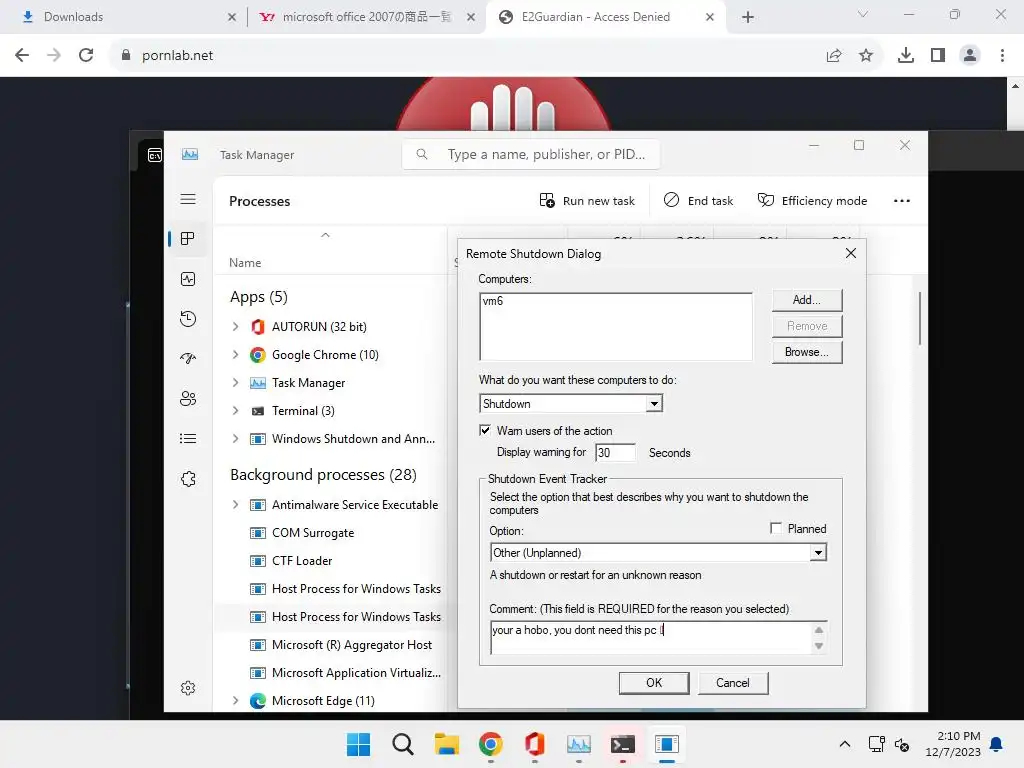Toggle Efficiency mode in Task Manager
This screenshot has width=1024, height=768.
click(x=812, y=200)
